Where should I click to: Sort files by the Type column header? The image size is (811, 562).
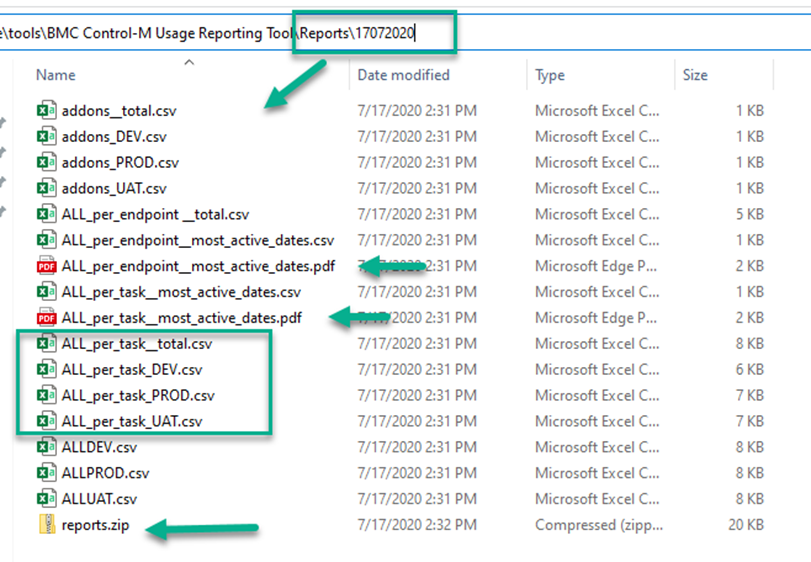point(550,75)
